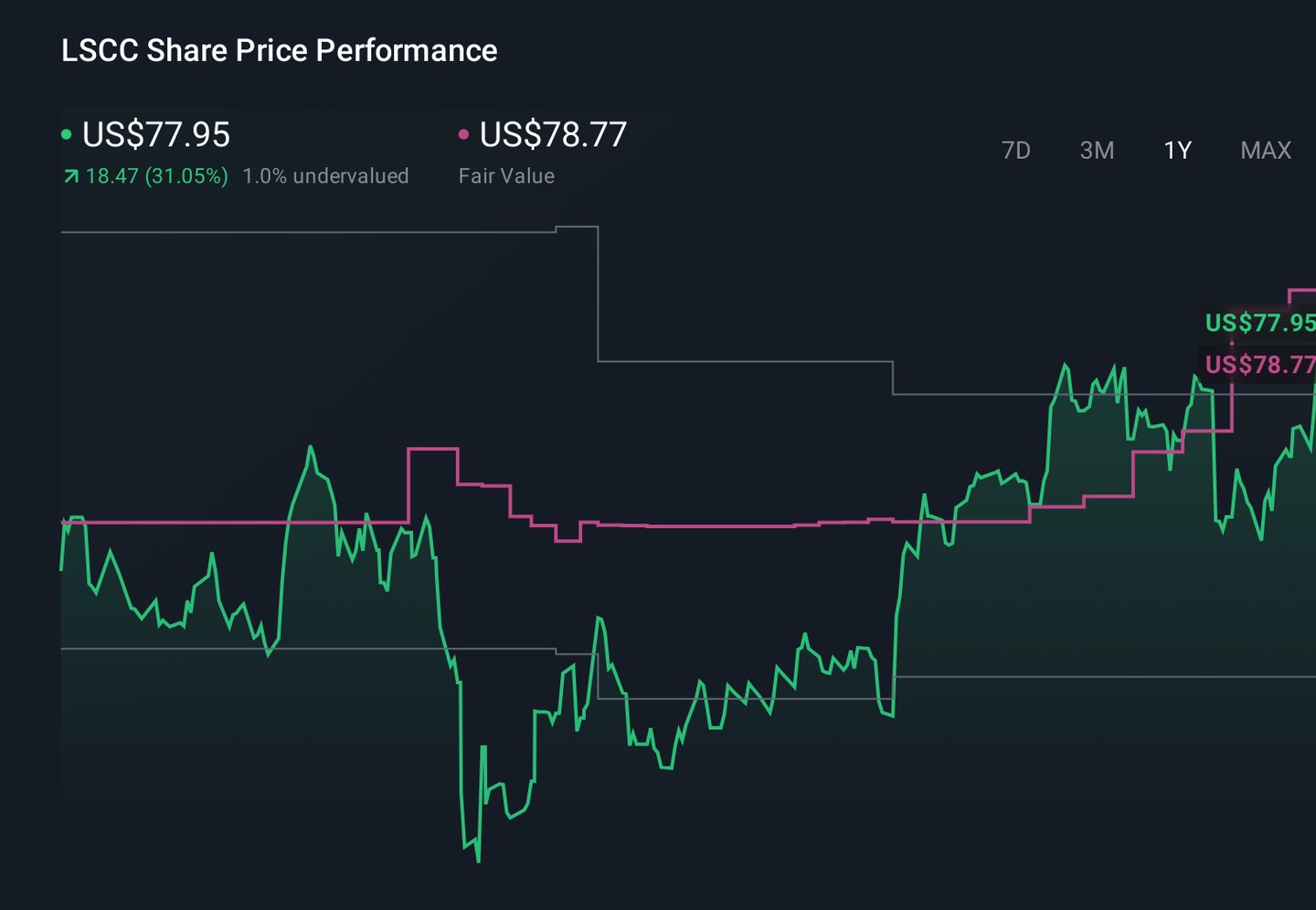The height and width of the screenshot is (910, 1316).
Task: Click the pink fair value line bump peak
Action: click(x=432, y=449)
